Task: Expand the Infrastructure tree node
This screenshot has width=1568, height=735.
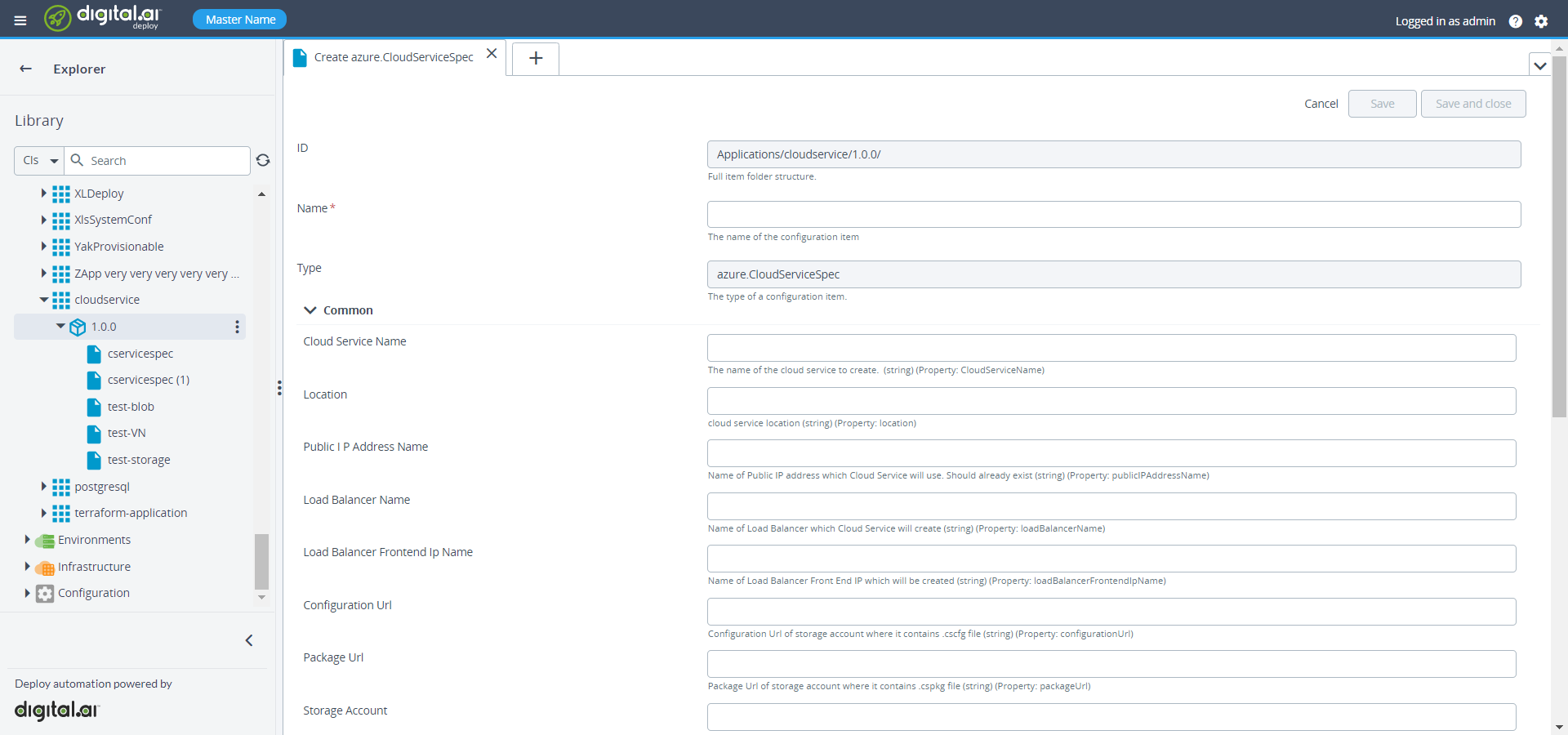Action: pos(27,567)
